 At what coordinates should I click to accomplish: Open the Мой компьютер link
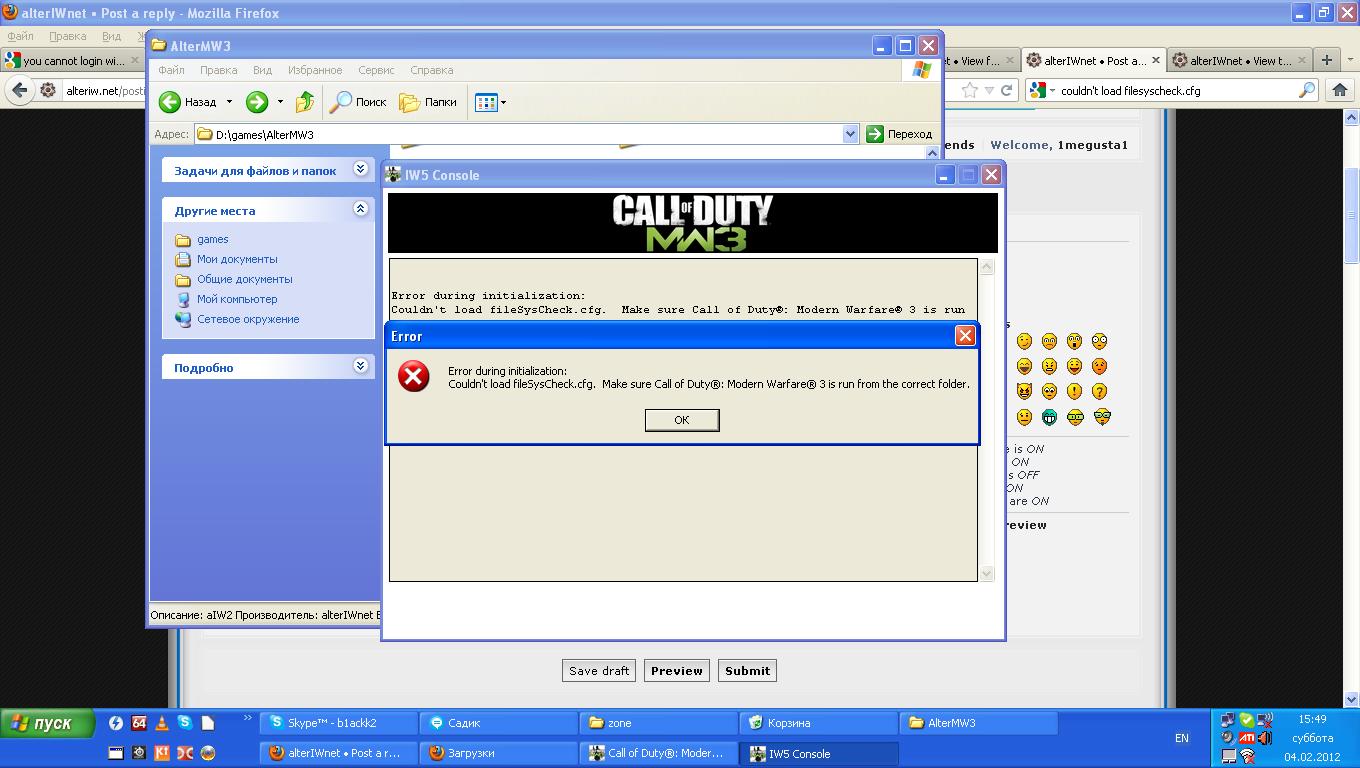click(237, 299)
